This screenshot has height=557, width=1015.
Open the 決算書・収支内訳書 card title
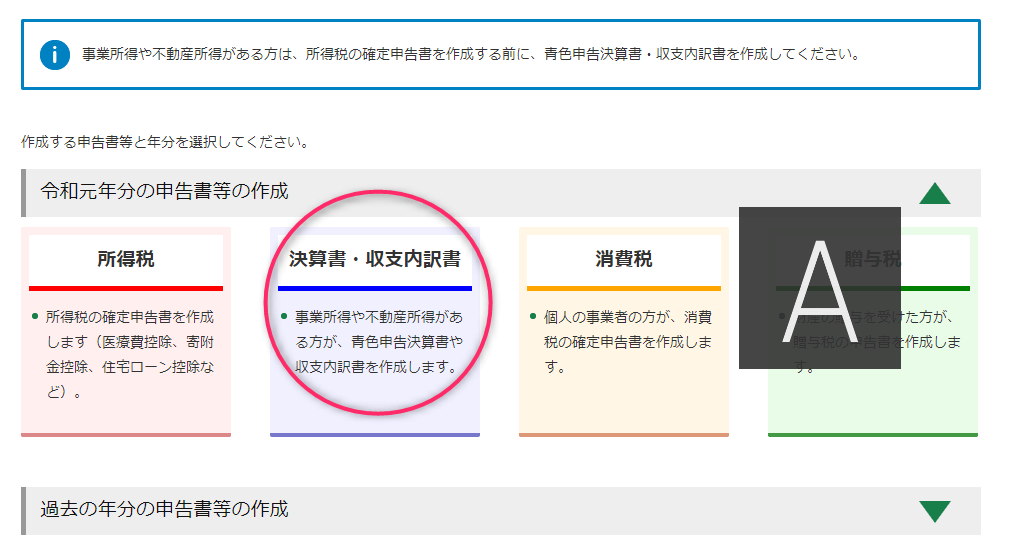(x=374, y=260)
